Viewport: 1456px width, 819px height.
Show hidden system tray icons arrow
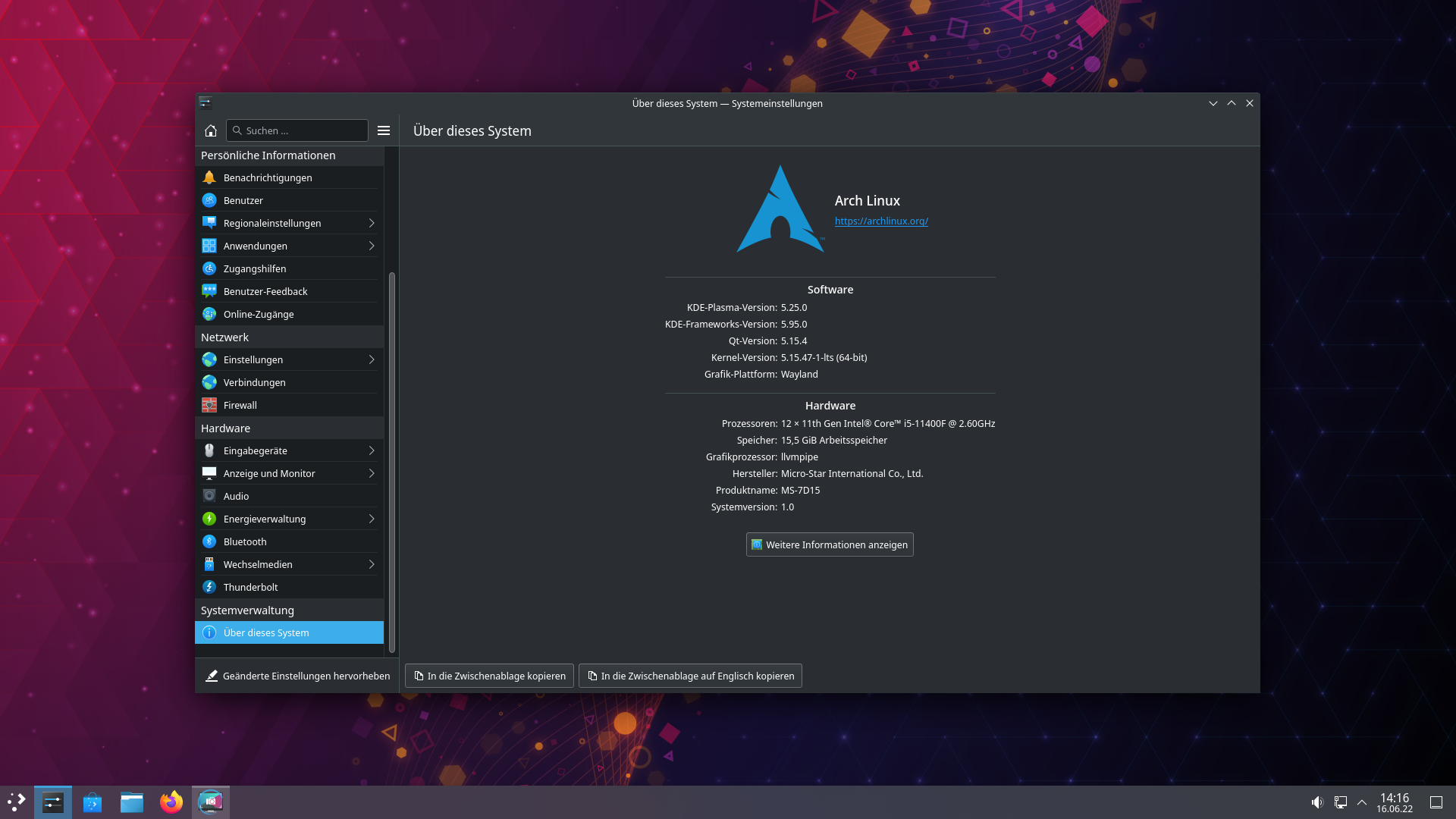(x=1362, y=802)
